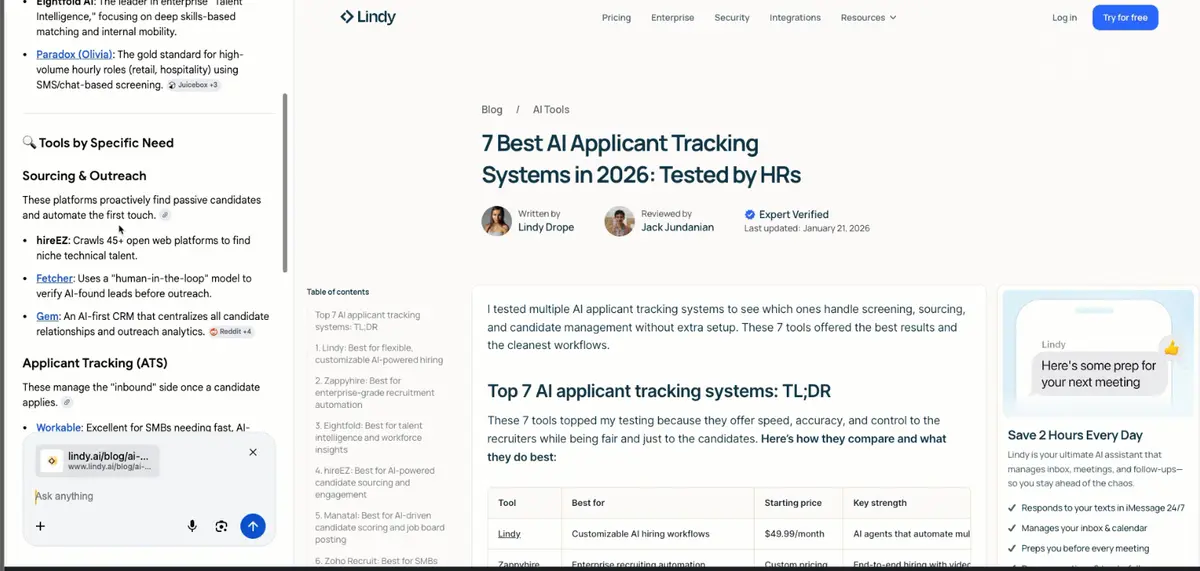The height and width of the screenshot is (571, 1200).
Task: Open the Paradox (Olivia) link
Action: coord(75,54)
